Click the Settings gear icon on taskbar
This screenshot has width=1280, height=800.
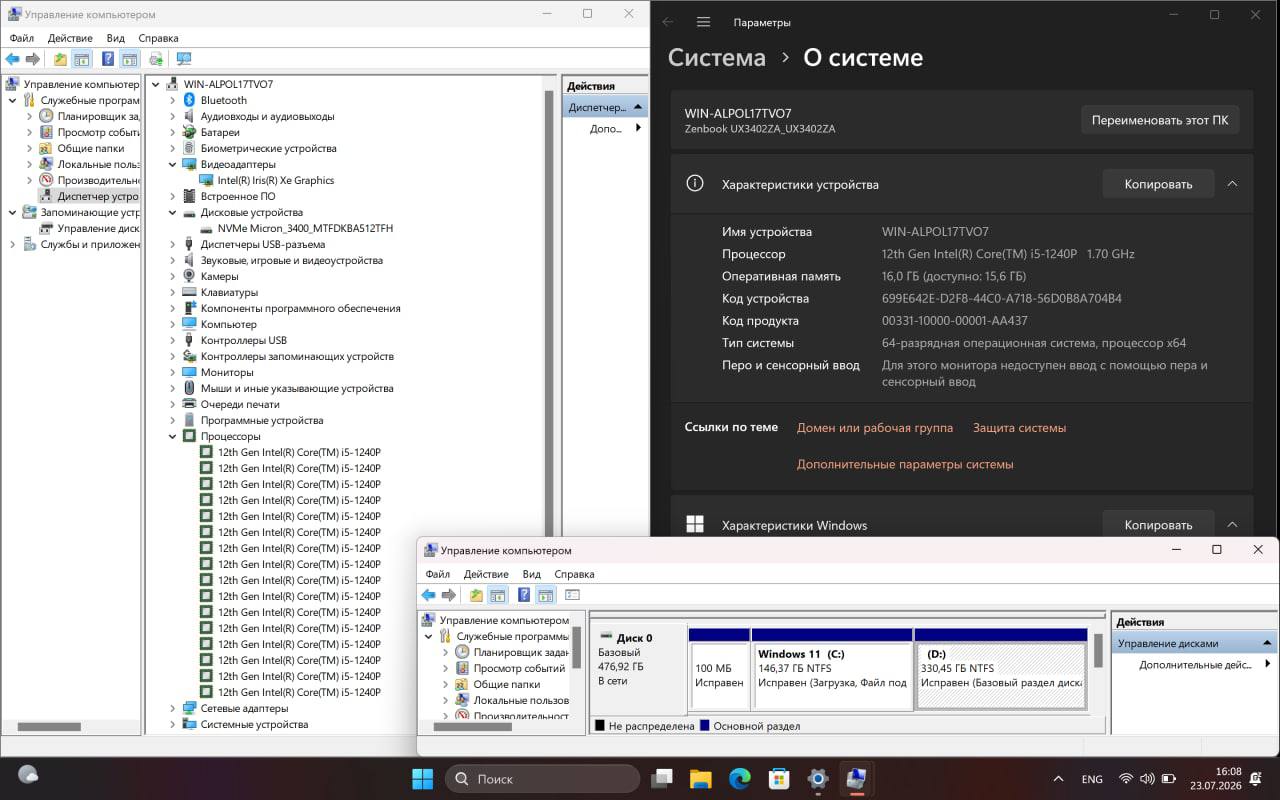tap(818, 778)
